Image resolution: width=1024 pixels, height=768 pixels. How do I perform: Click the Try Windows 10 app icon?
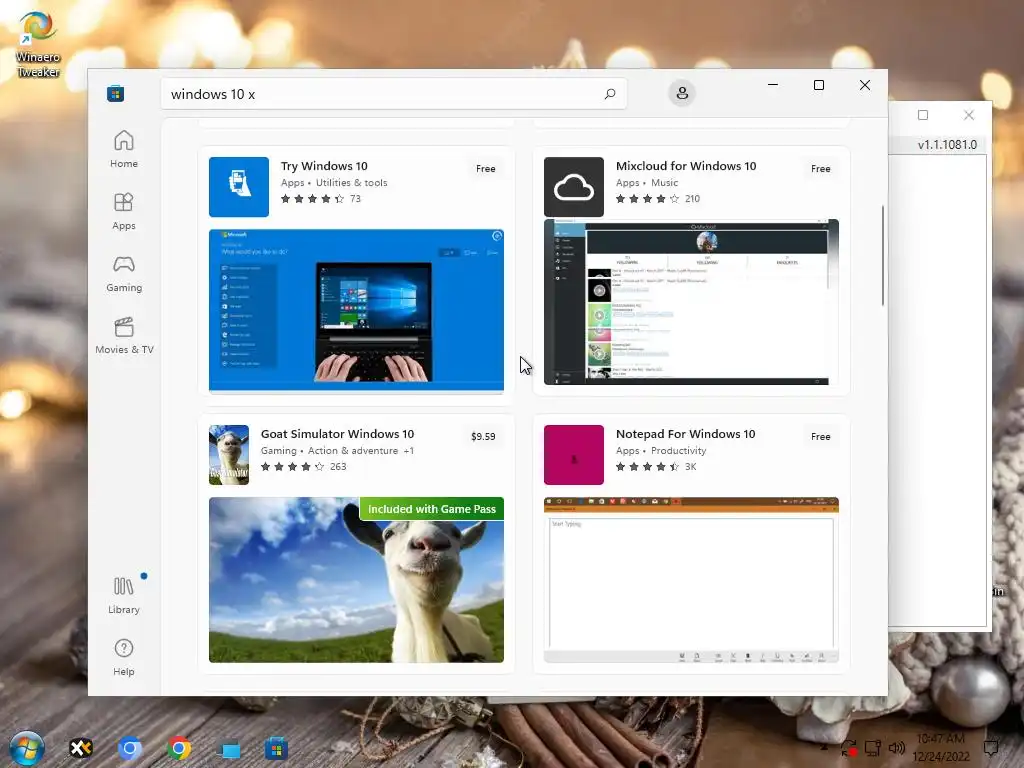coord(238,187)
